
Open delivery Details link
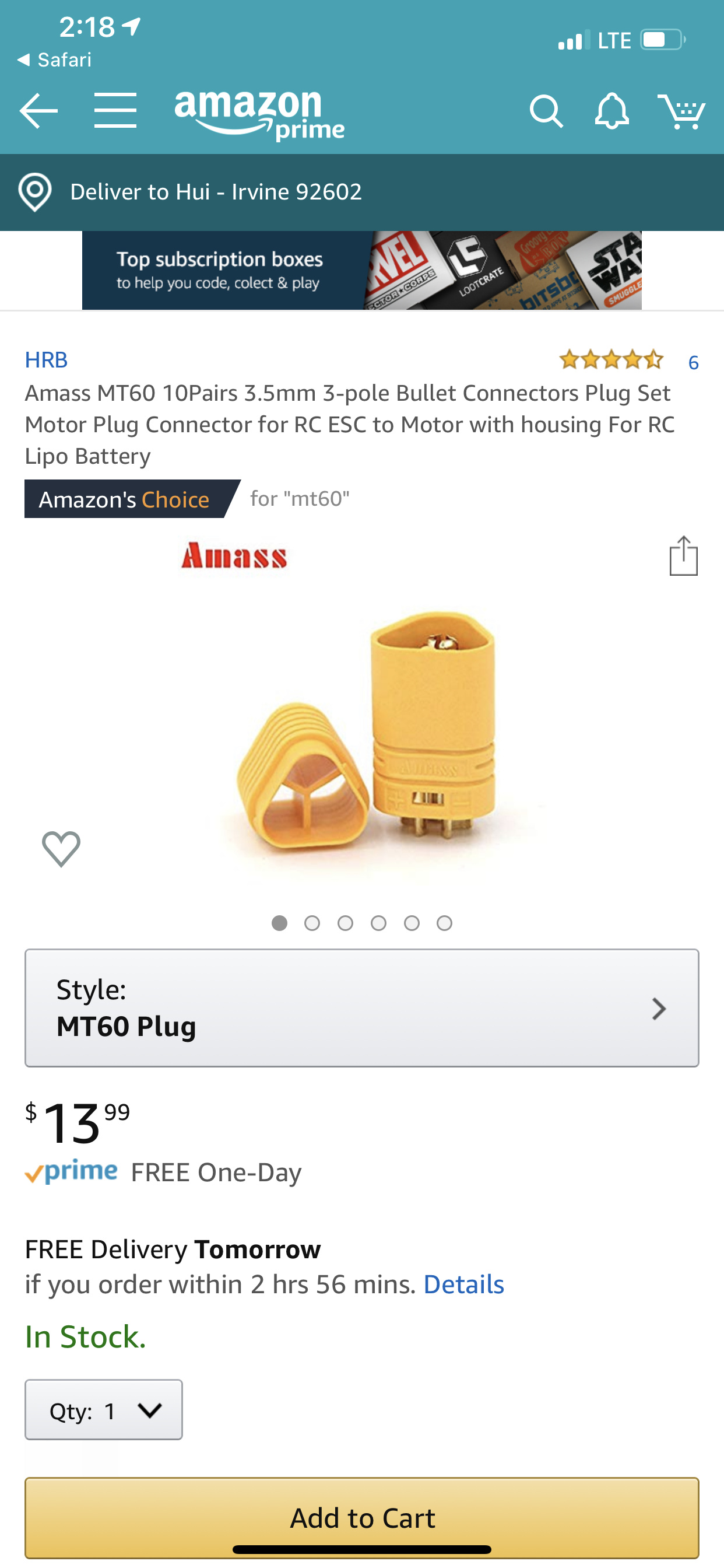tap(463, 1284)
